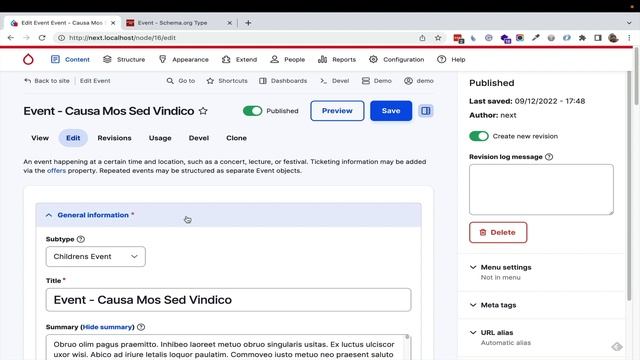Click the Edit Event breadcrumb

click(95, 81)
